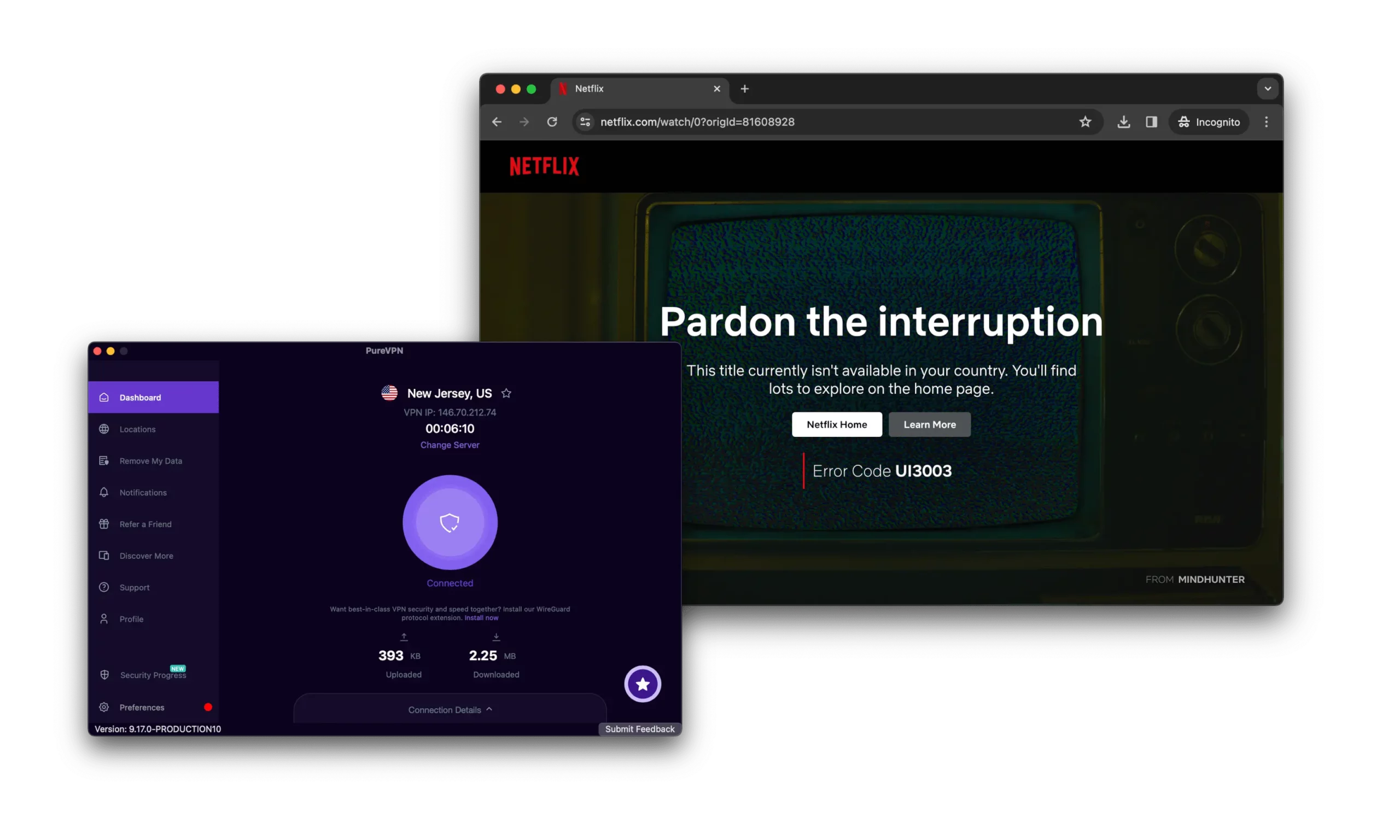
Task: Click the Support icon in PureVPN sidebar
Action: coord(104,587)
